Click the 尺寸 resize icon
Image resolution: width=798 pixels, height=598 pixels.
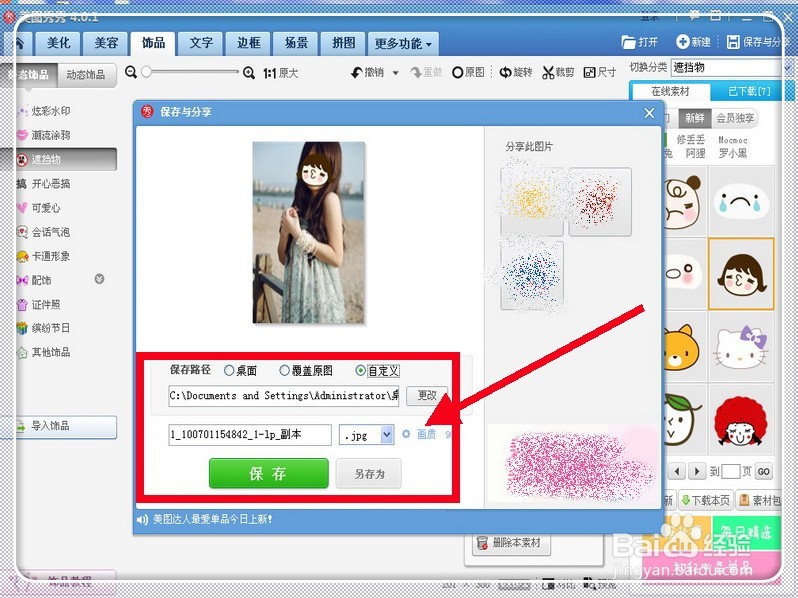pos(589,73)
